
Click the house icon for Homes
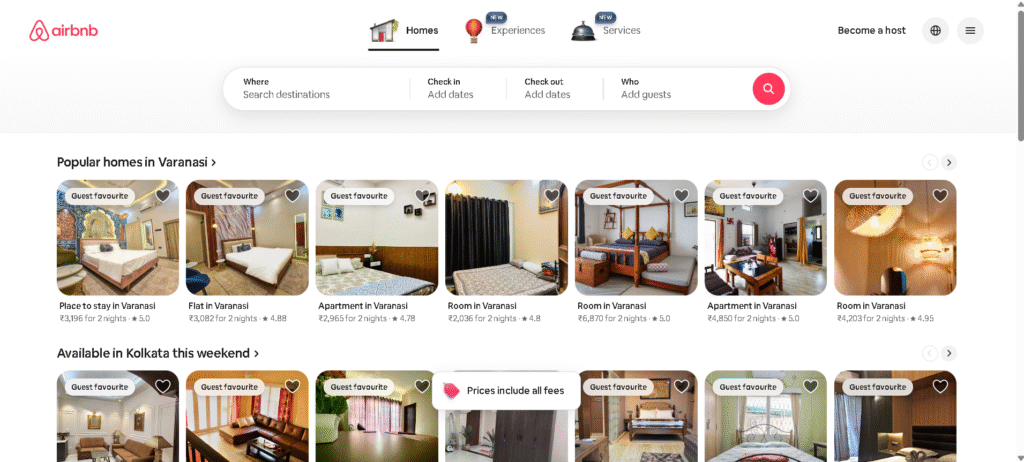click(384, 31)
